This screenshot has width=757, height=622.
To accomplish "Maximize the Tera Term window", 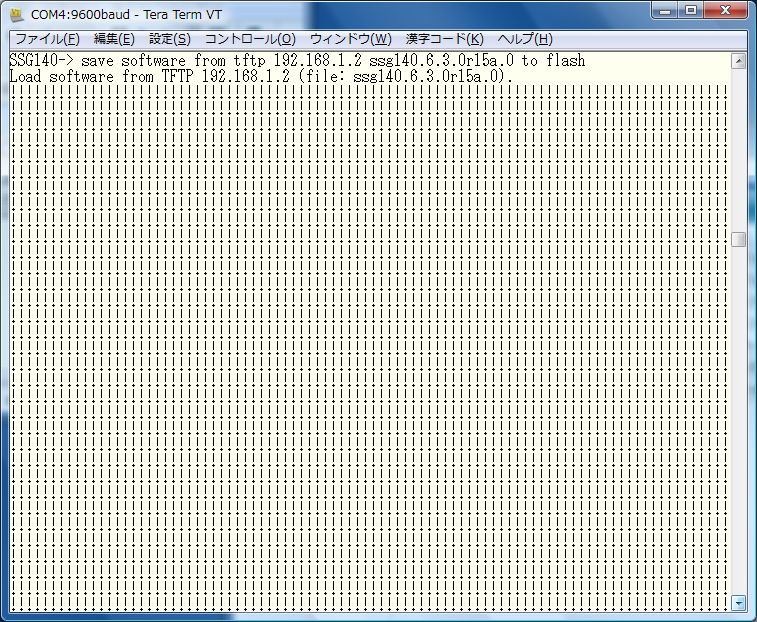I will (691, 11).
